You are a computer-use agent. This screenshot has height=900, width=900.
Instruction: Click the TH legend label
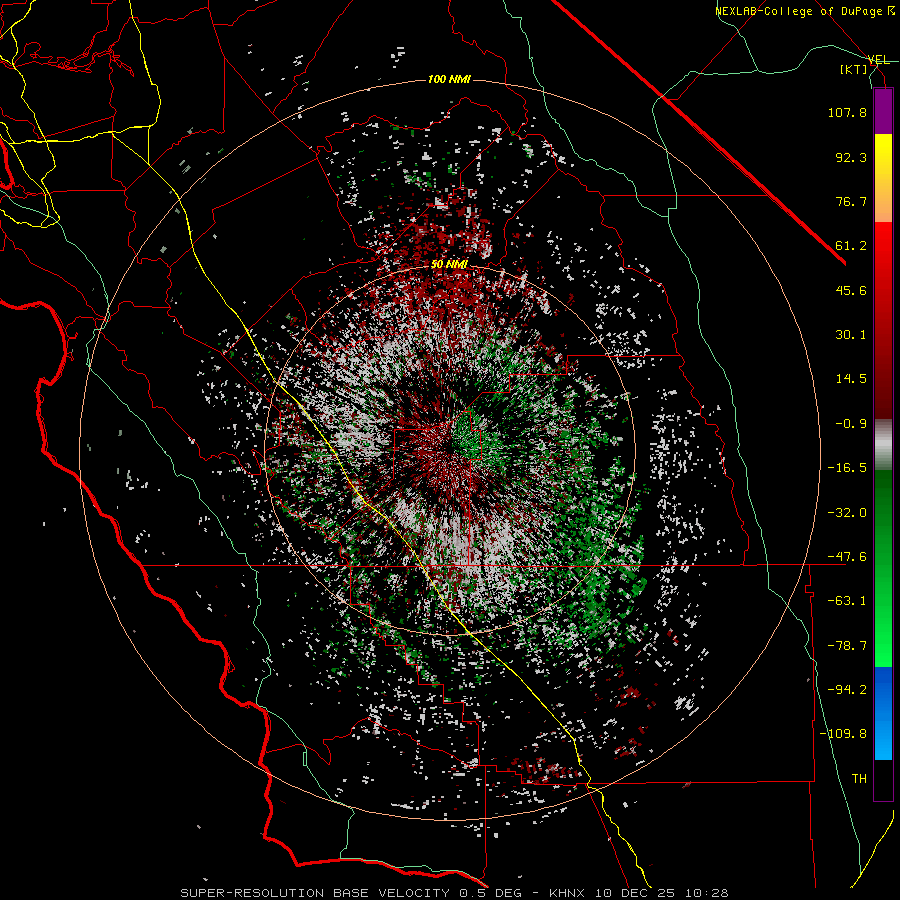point(859,779)
